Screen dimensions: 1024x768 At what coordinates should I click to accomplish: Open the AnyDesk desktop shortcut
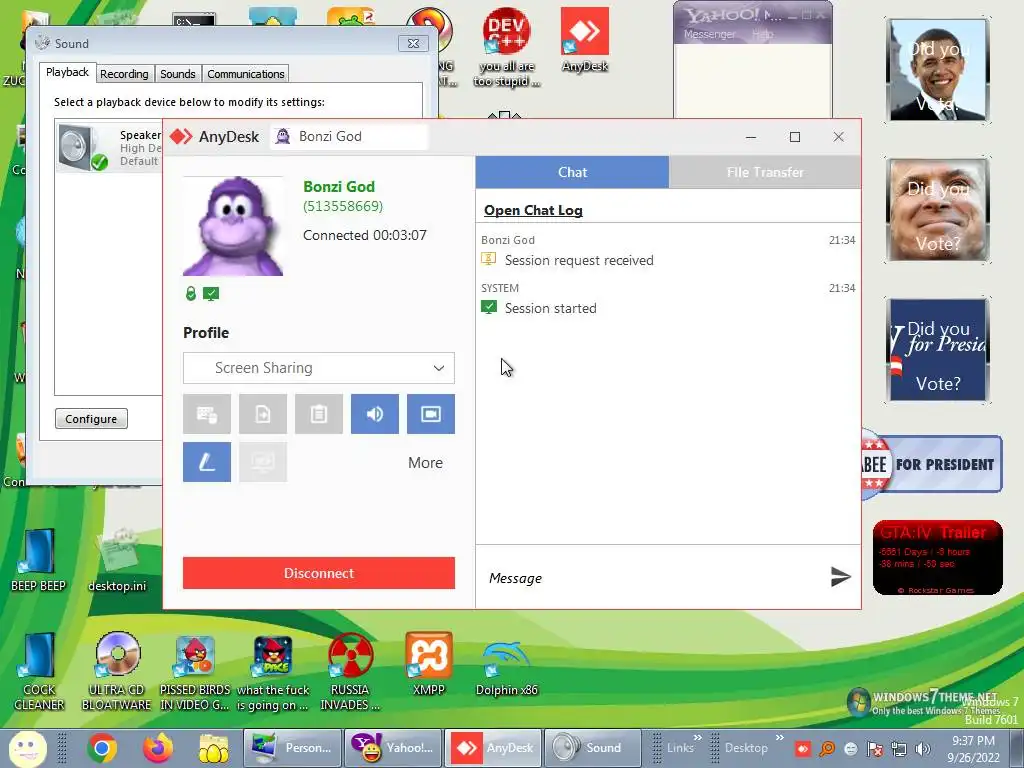[x=584, y=40]
